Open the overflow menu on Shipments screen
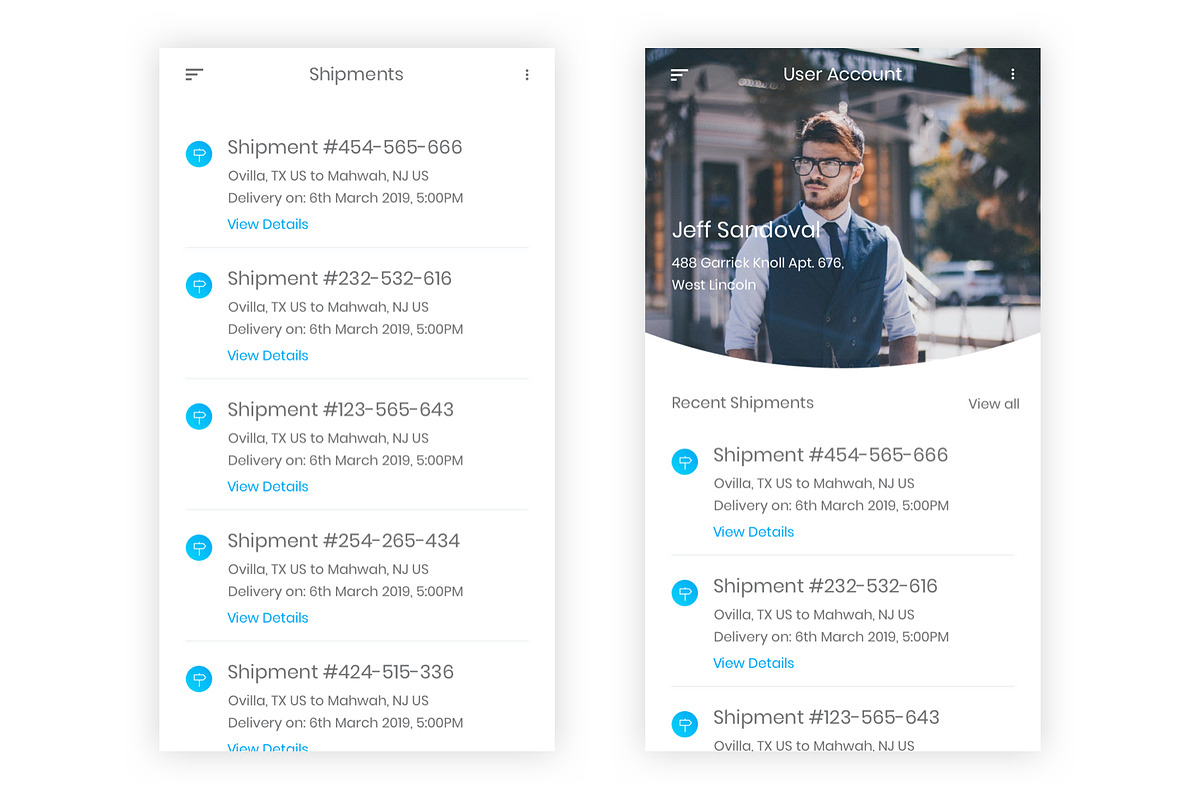 pos(527,74)
